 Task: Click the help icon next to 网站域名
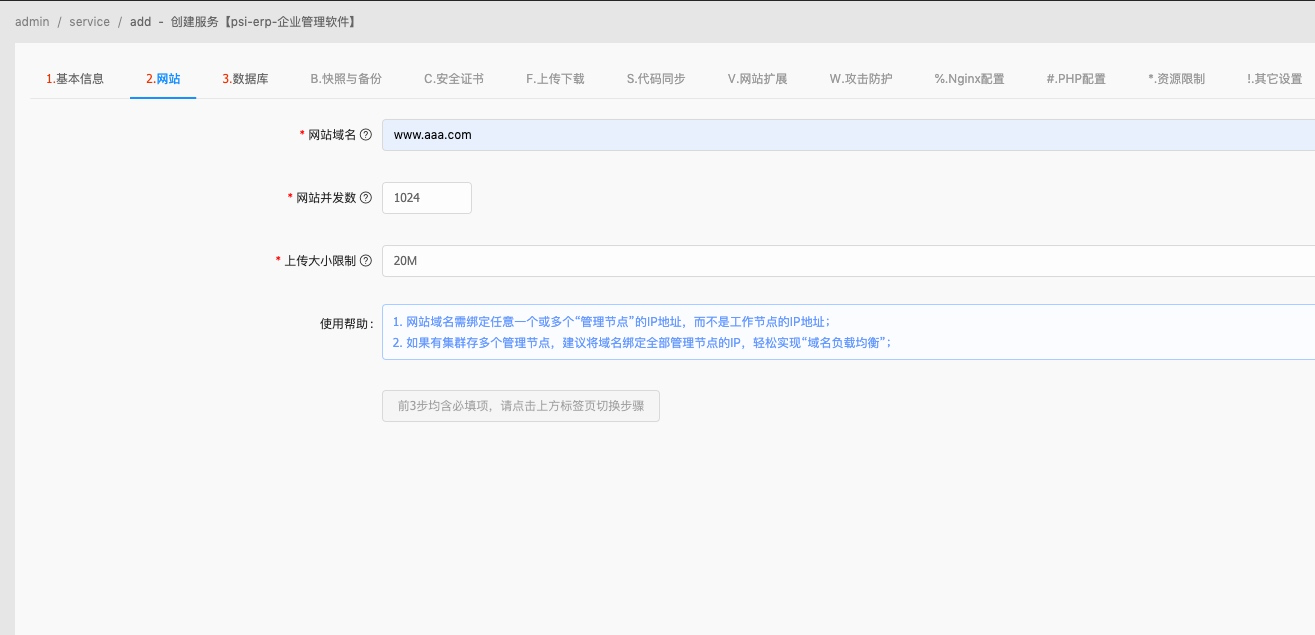tap(367, 134)
